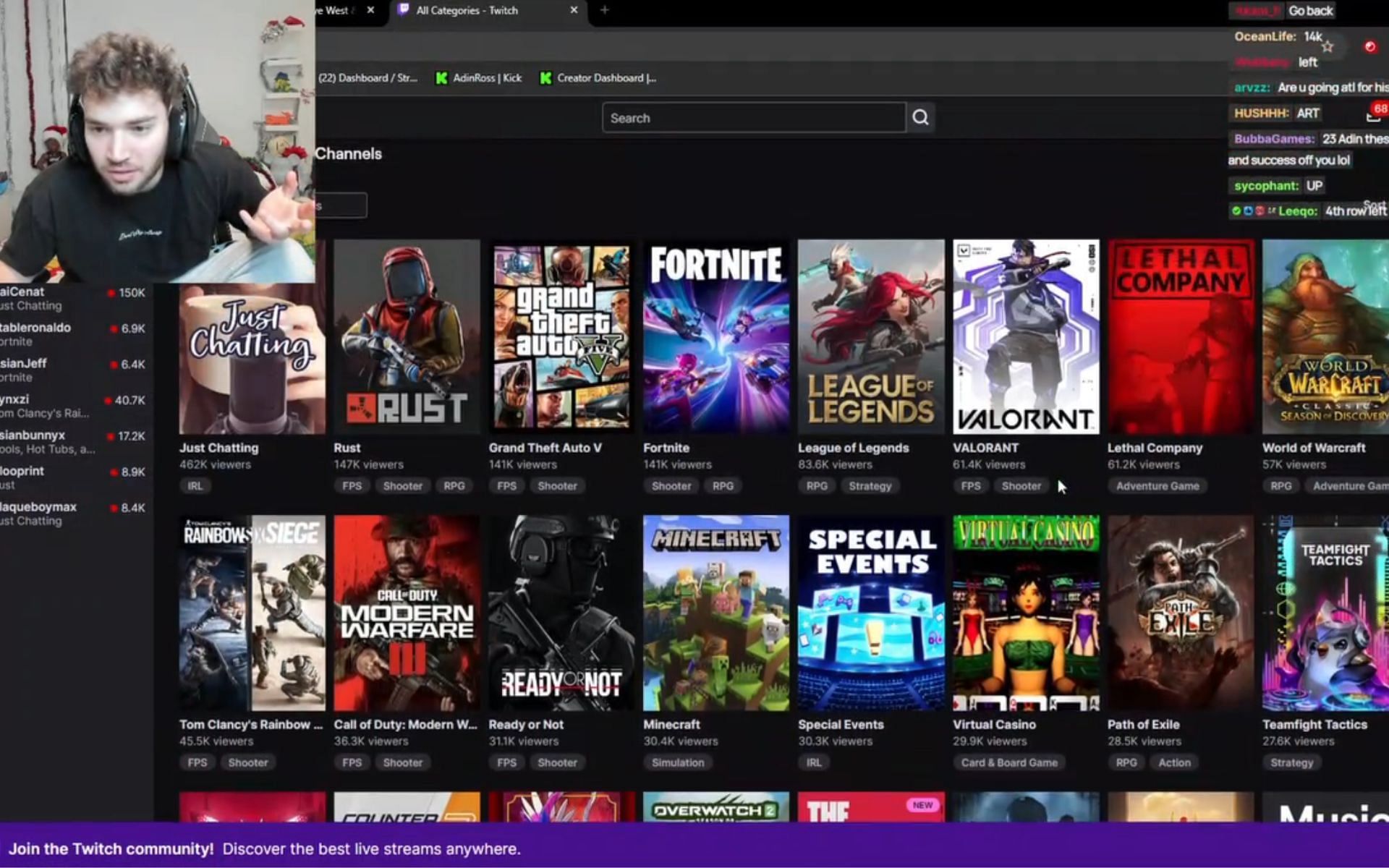Image resolution: width=1389 pixels, height=868 pixels.
Task: Open the World of Warcraft cover
Action: pyautogui.click(x=1325, y=337)
